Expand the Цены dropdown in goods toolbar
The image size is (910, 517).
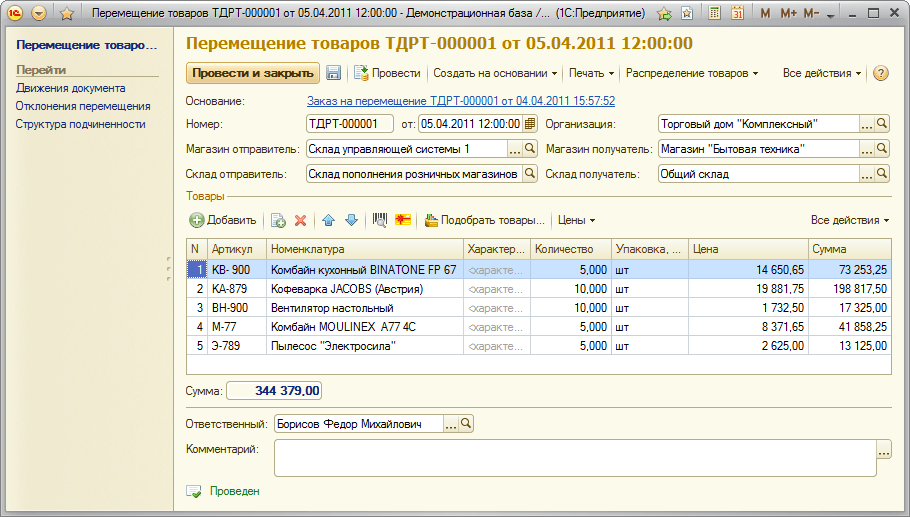click(576, 220)
